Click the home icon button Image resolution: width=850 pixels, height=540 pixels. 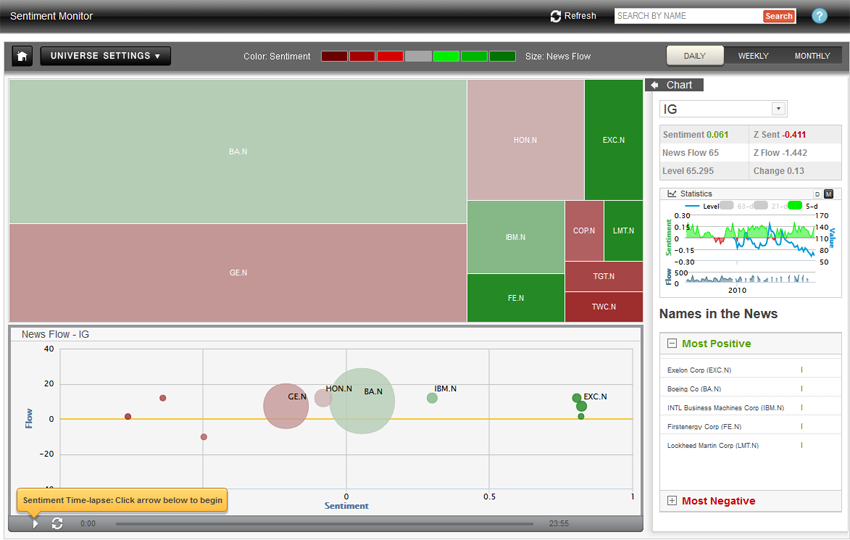(22, 56)
